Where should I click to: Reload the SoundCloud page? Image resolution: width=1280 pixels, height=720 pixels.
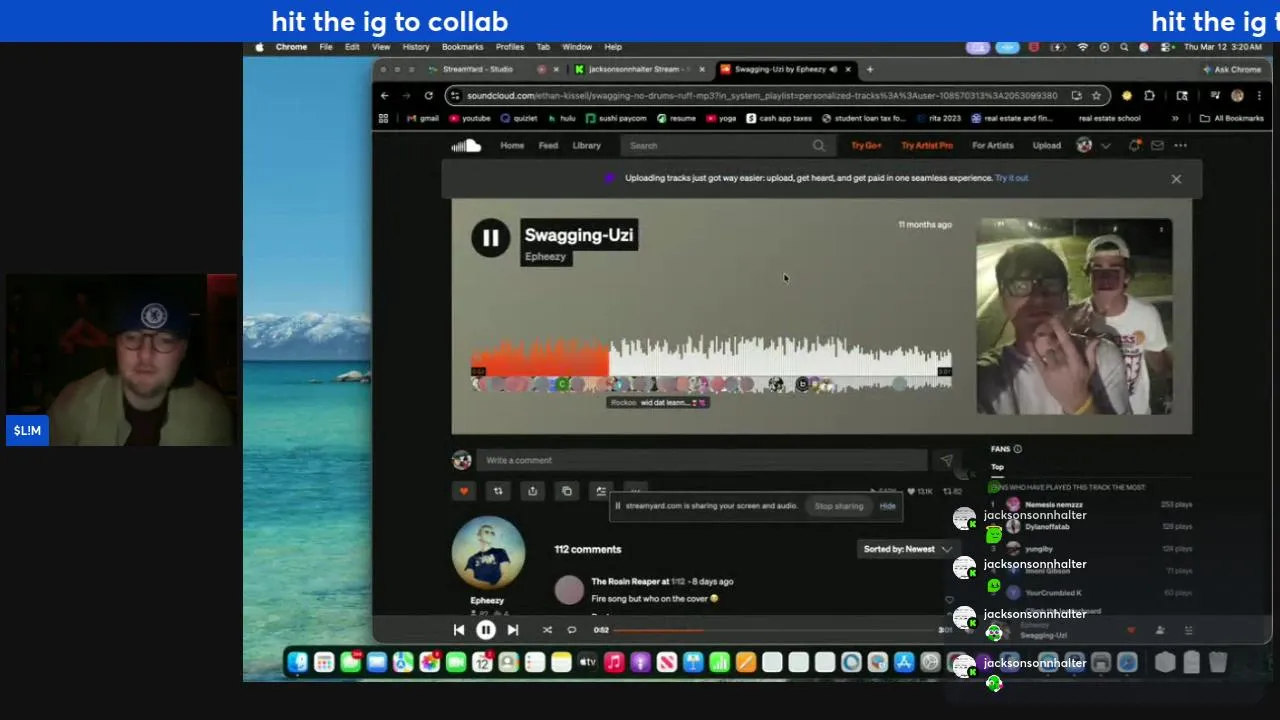(428, 96)
